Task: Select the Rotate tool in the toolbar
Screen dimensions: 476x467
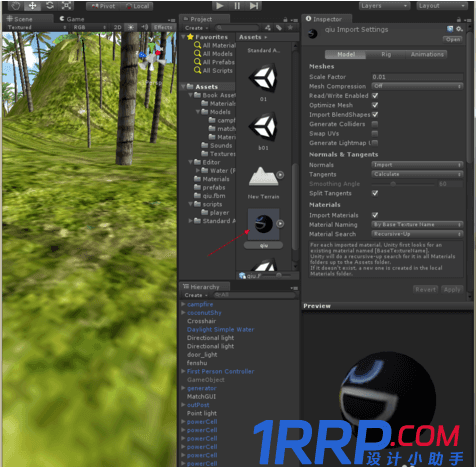Action: tap(50, 5)
